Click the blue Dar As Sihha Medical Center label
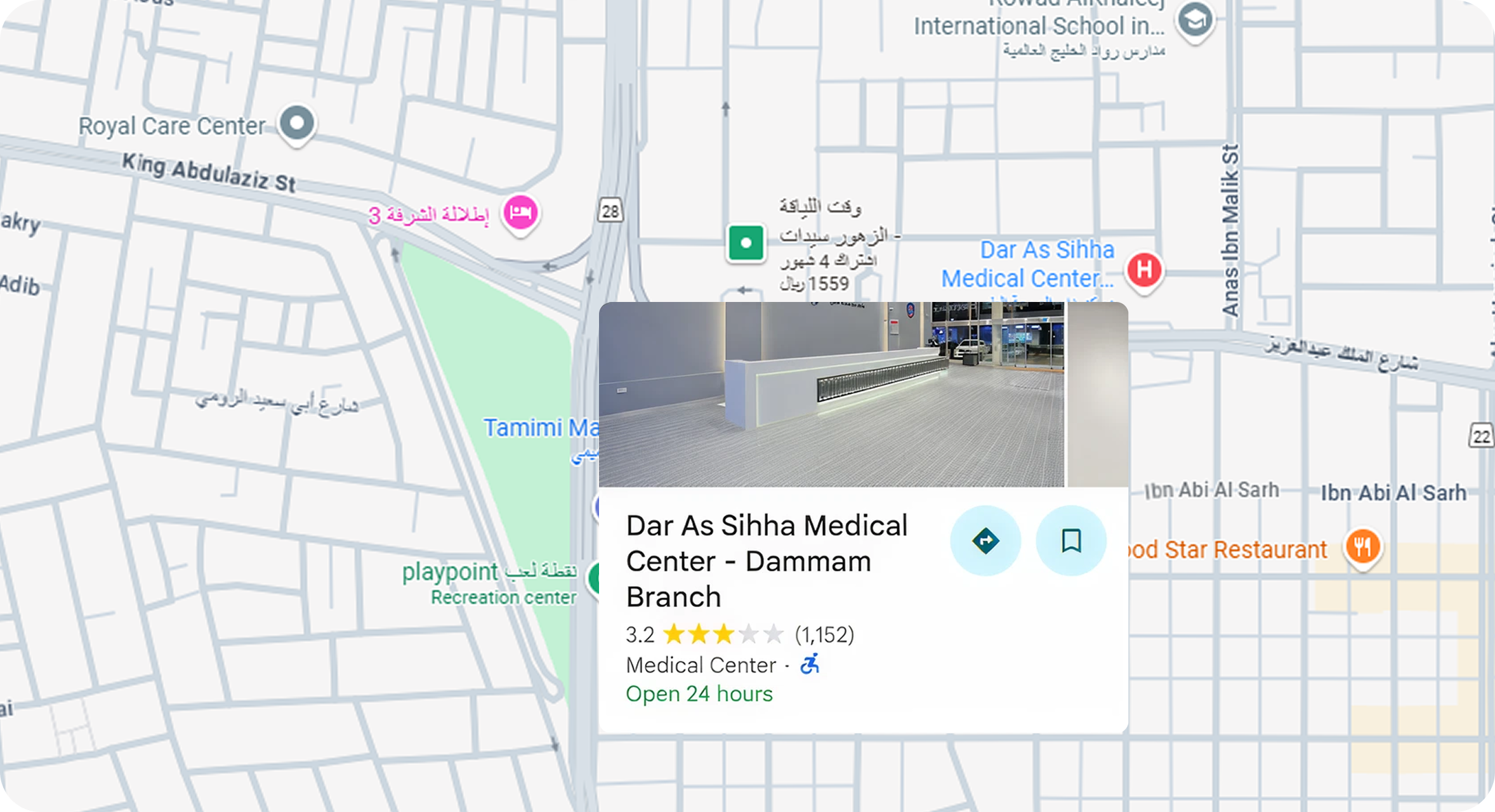Screen dimensions: 1495x812 click(1028, 264)
